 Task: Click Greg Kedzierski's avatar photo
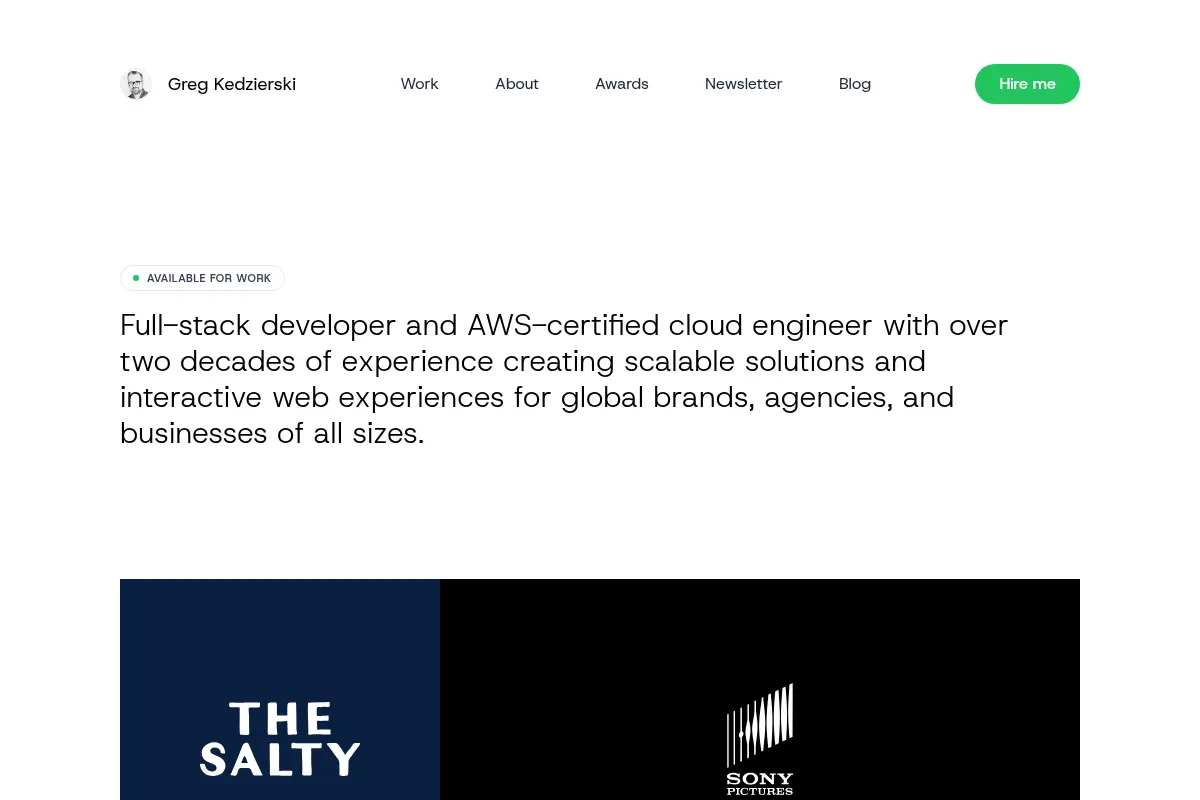pyautogui.click(x=136, y=84)
